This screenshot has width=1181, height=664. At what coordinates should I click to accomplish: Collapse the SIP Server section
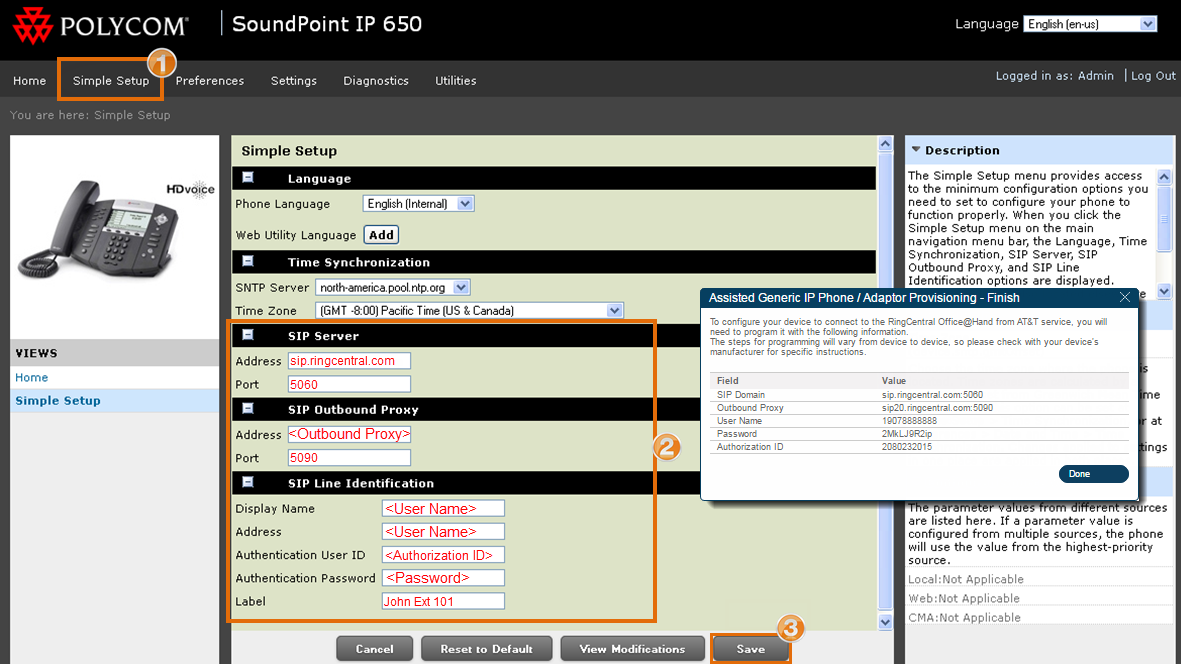[x=248, y=335]
